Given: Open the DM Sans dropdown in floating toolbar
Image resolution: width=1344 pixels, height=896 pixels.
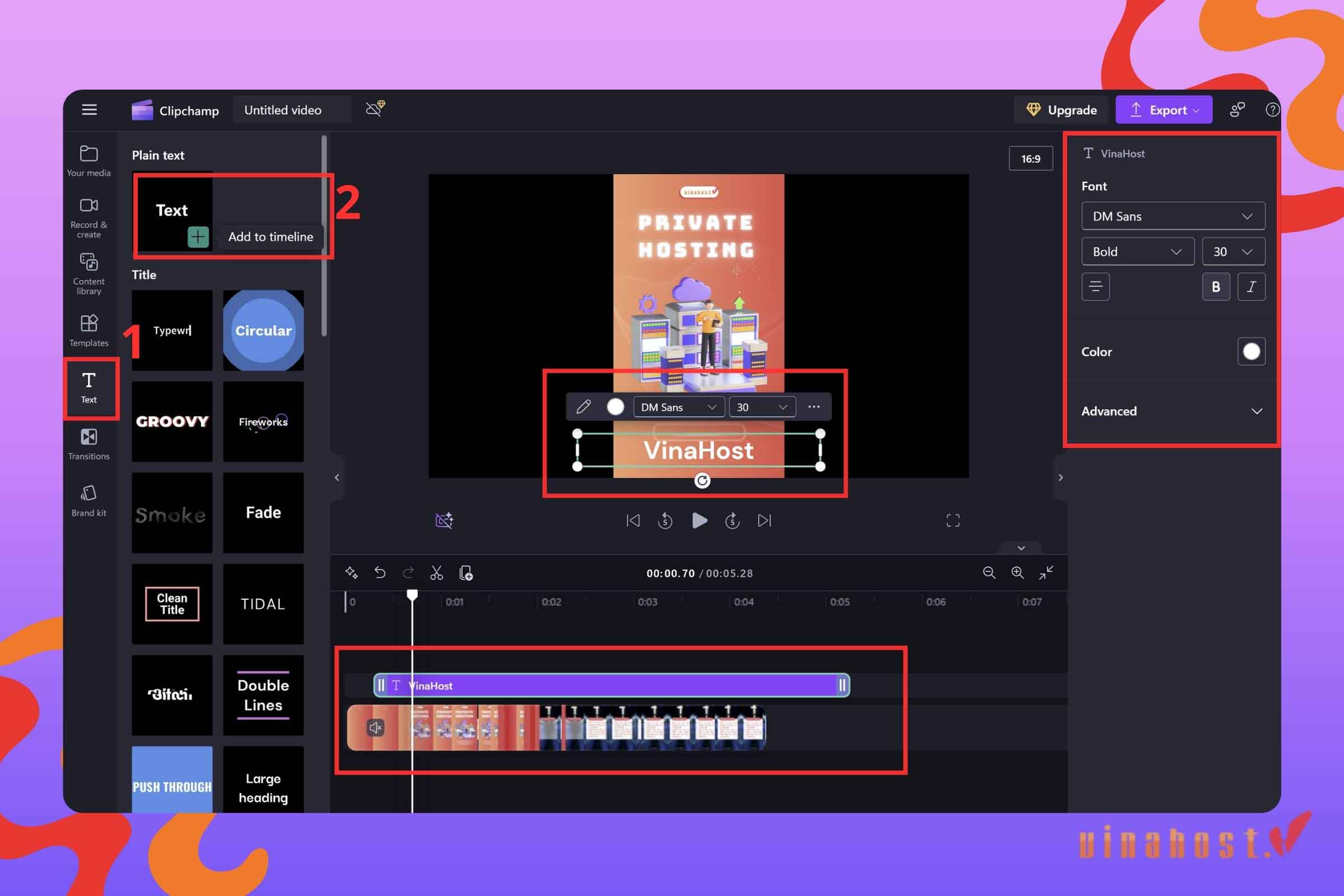Looking at the screenshot, I should point(678,407).
